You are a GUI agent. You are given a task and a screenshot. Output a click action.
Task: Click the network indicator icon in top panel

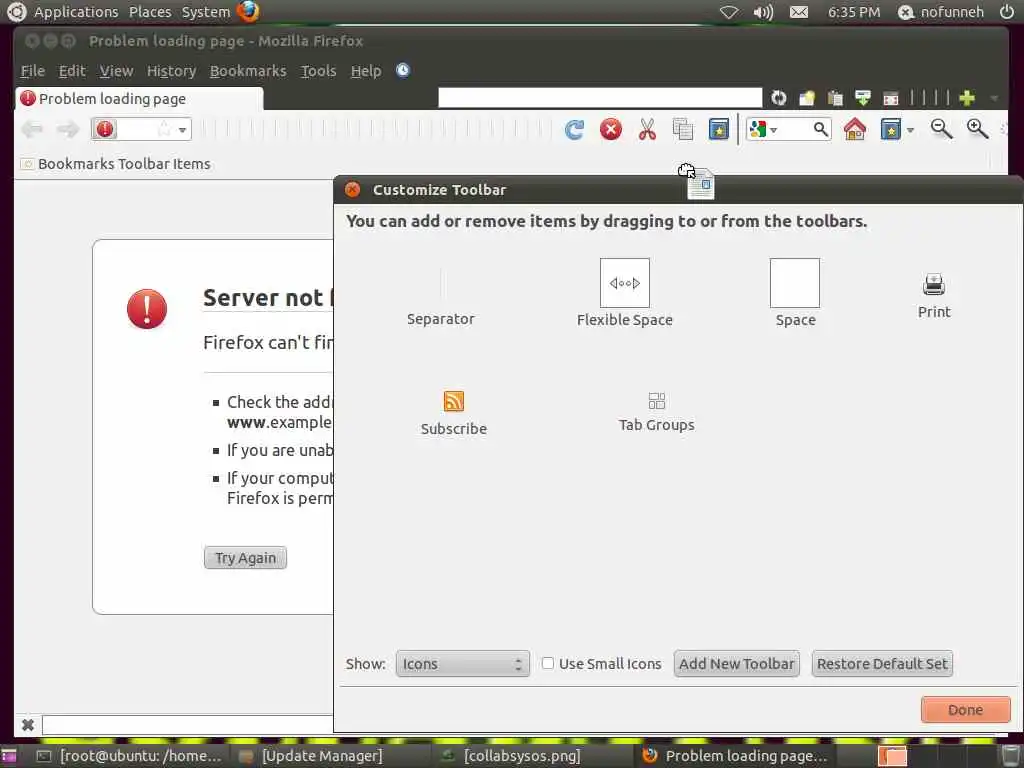coord(729,12)
